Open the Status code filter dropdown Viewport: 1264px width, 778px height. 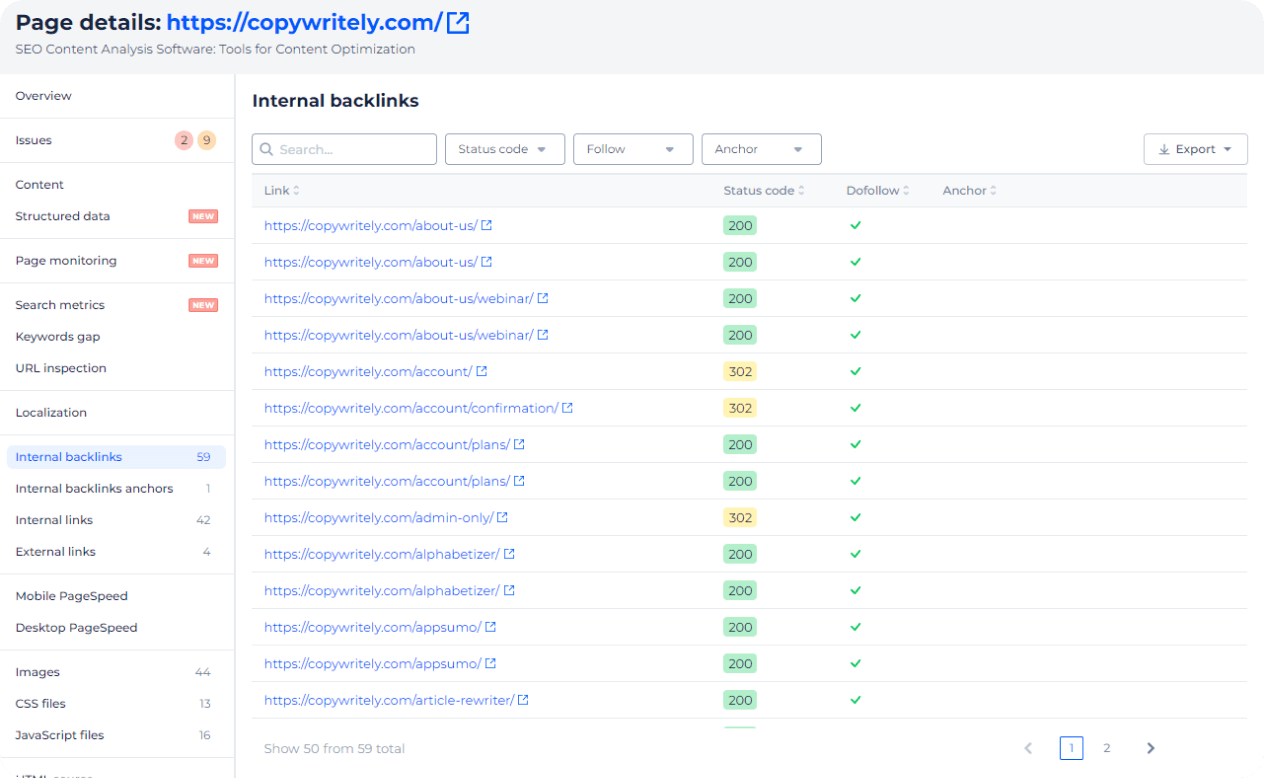505,149
